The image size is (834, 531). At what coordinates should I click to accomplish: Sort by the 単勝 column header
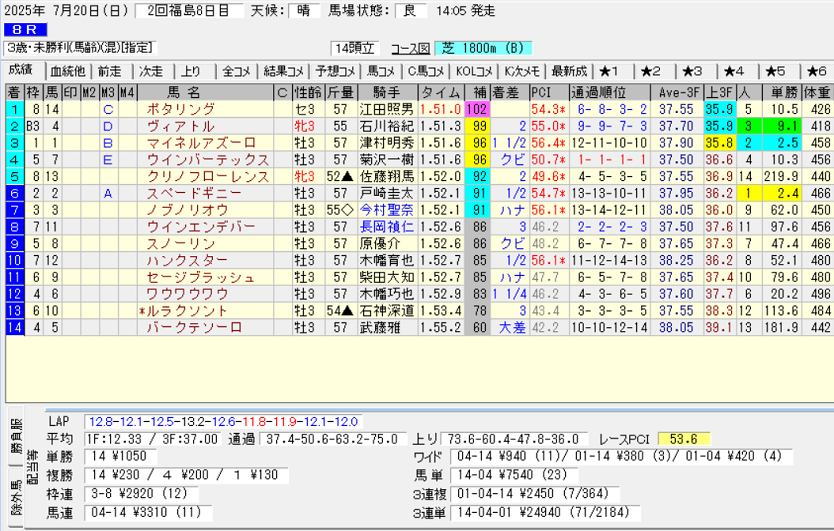click(x=781, y=92)
